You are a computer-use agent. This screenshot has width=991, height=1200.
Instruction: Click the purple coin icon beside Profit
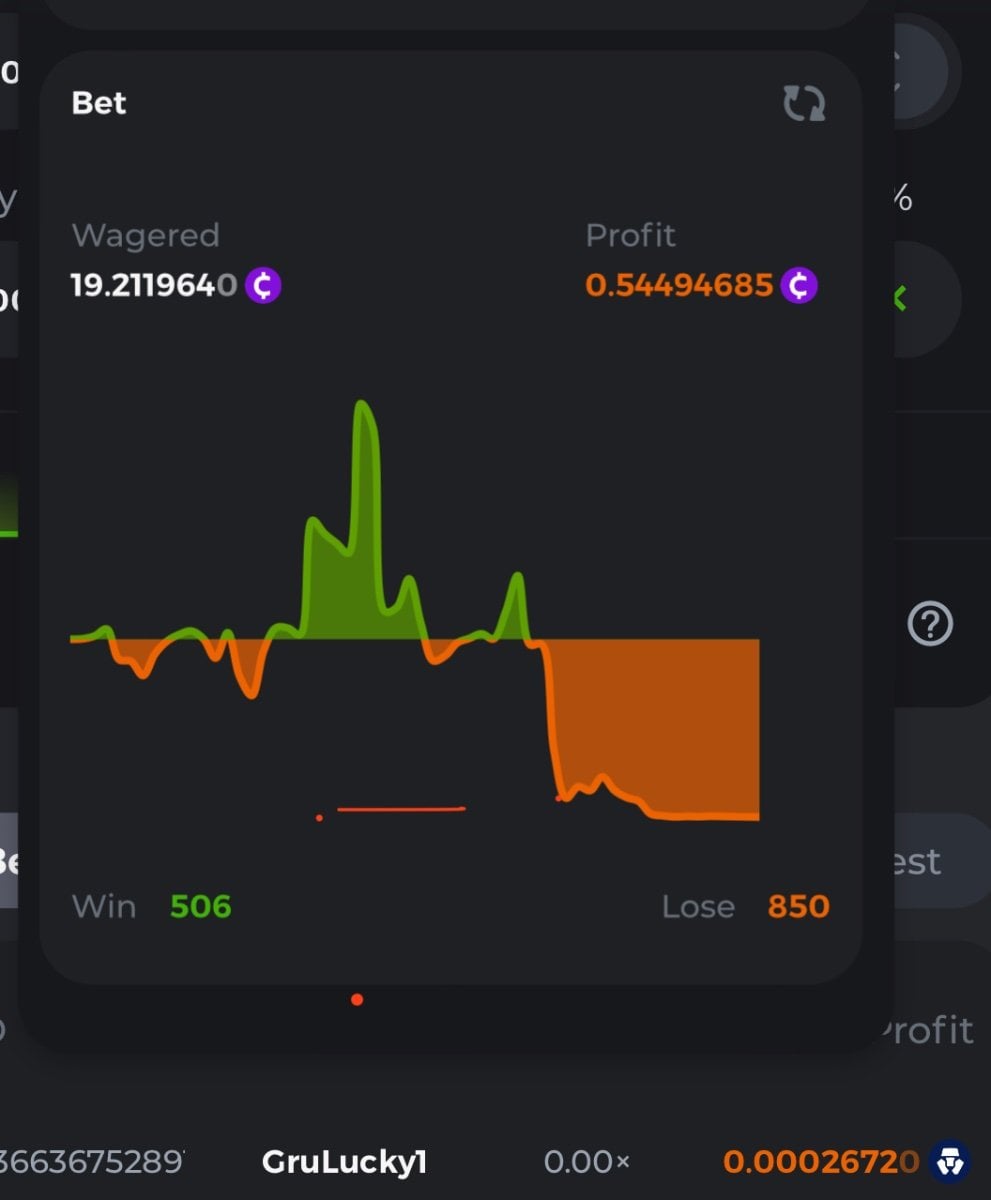pos(799,286)
